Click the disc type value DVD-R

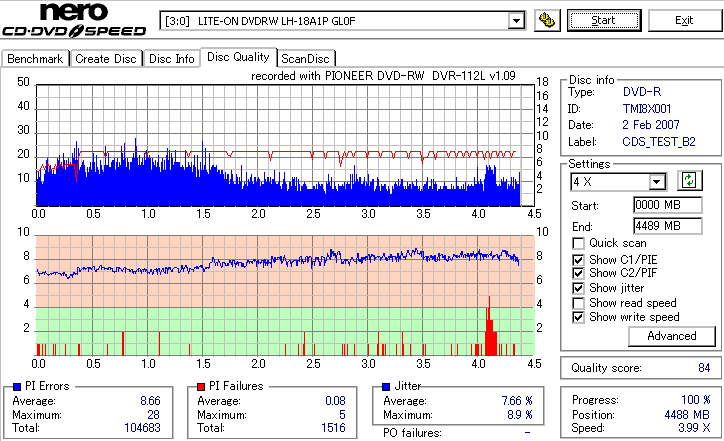click(642, 92)
